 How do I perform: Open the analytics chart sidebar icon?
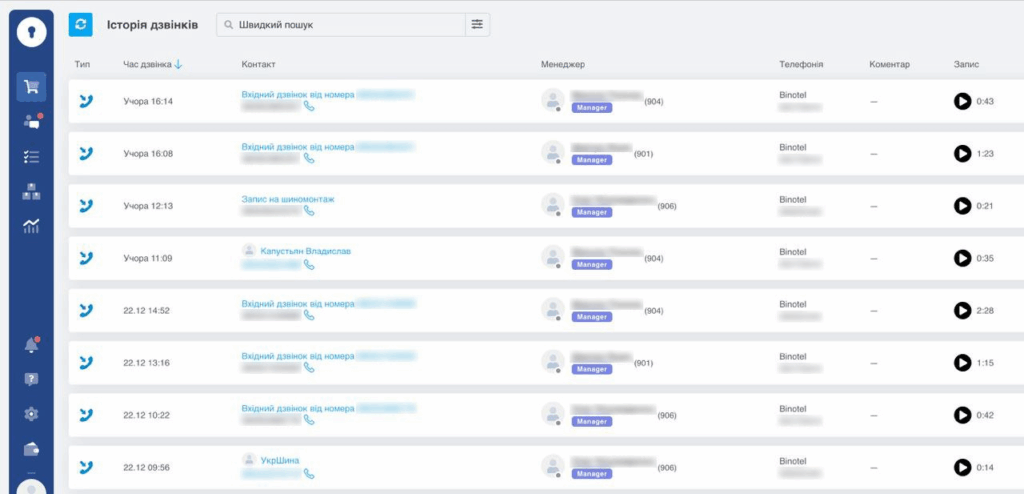pyautogui.click(x=31, y=226)
